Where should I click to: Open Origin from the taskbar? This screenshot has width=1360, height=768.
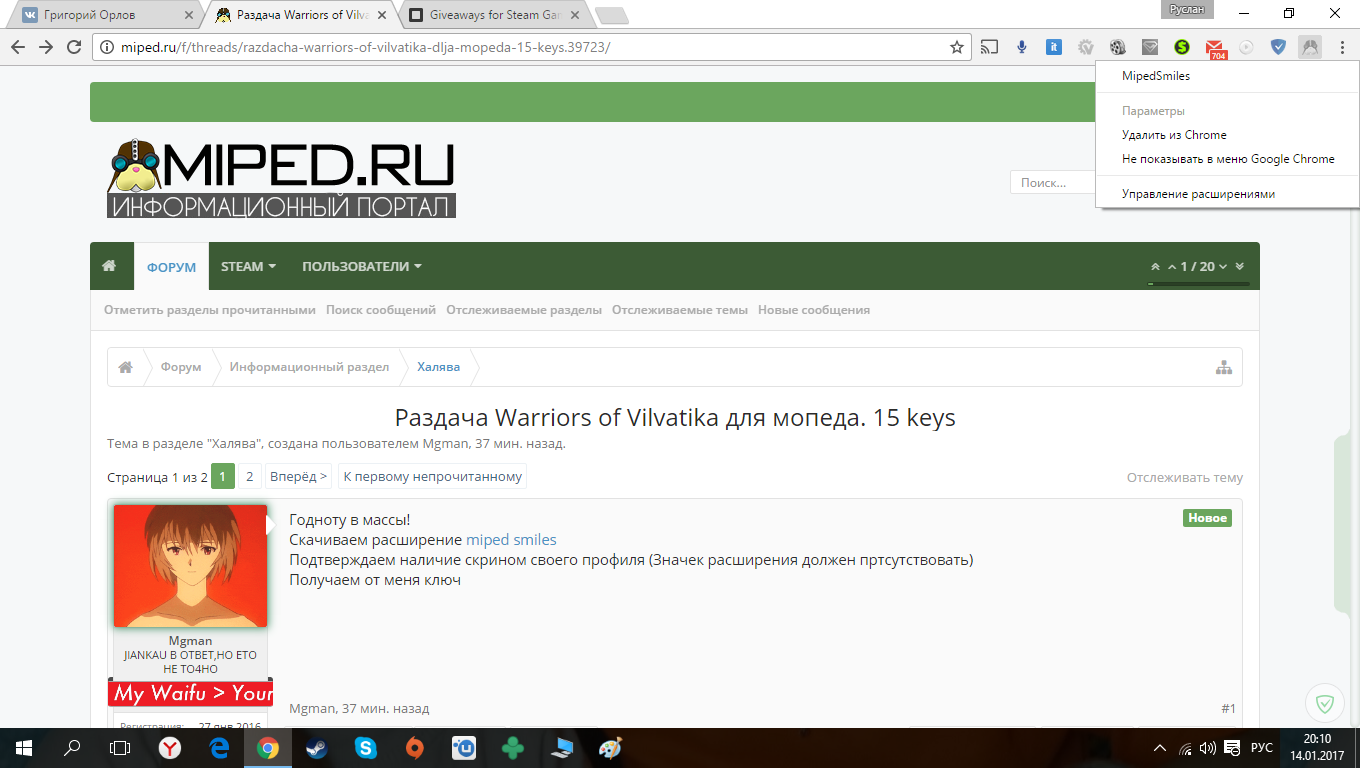tap(414, 747)
